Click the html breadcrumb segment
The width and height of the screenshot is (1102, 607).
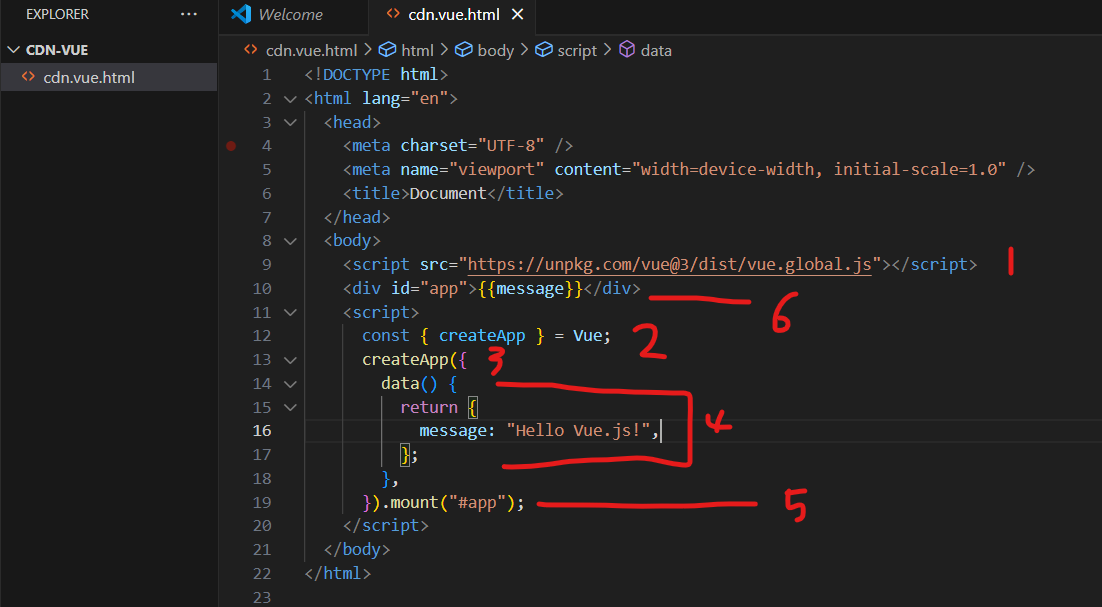pyautogui.click(x=417, y=51)
